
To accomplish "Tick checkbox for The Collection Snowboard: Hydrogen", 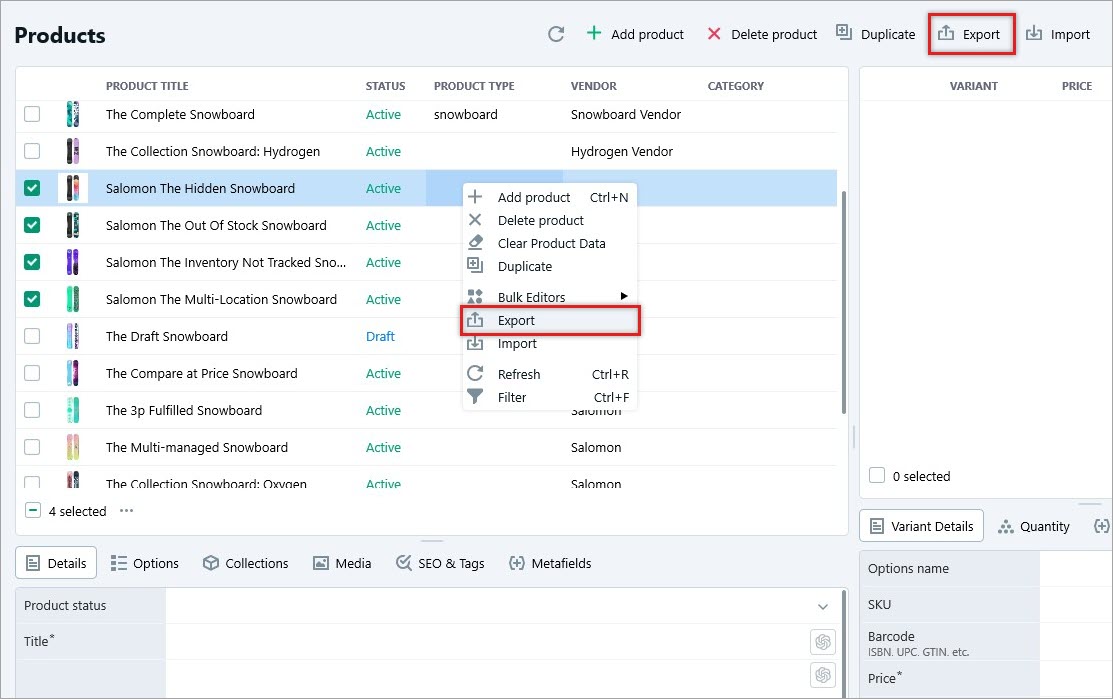I will (x=32, y=151).
